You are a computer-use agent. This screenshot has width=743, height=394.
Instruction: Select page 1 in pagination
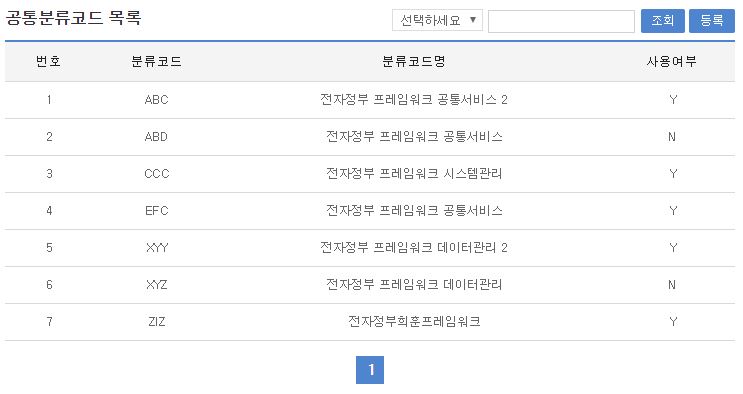(370, 370)
